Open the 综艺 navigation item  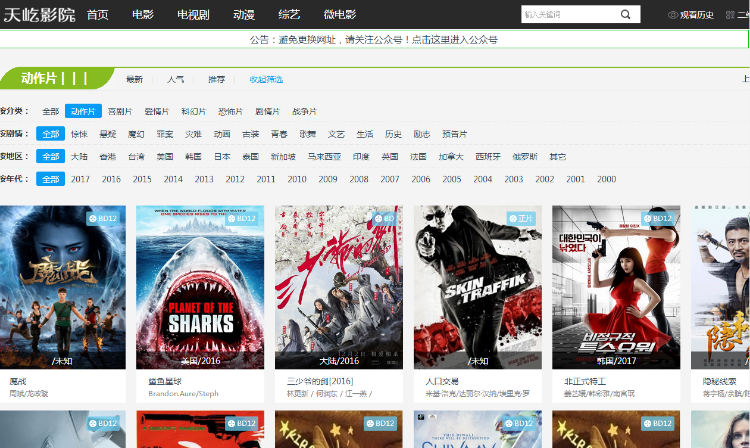tap(289, 15)
